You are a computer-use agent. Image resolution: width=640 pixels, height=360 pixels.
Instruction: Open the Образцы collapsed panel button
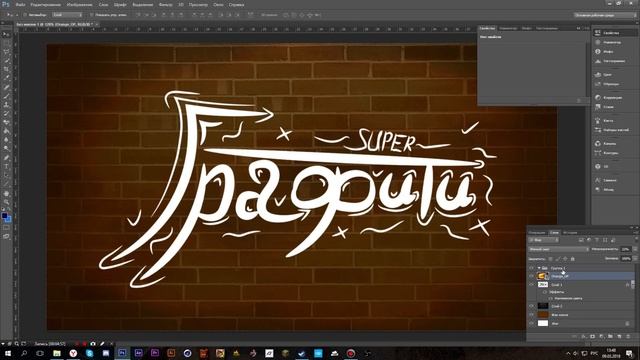pos(608,84)
